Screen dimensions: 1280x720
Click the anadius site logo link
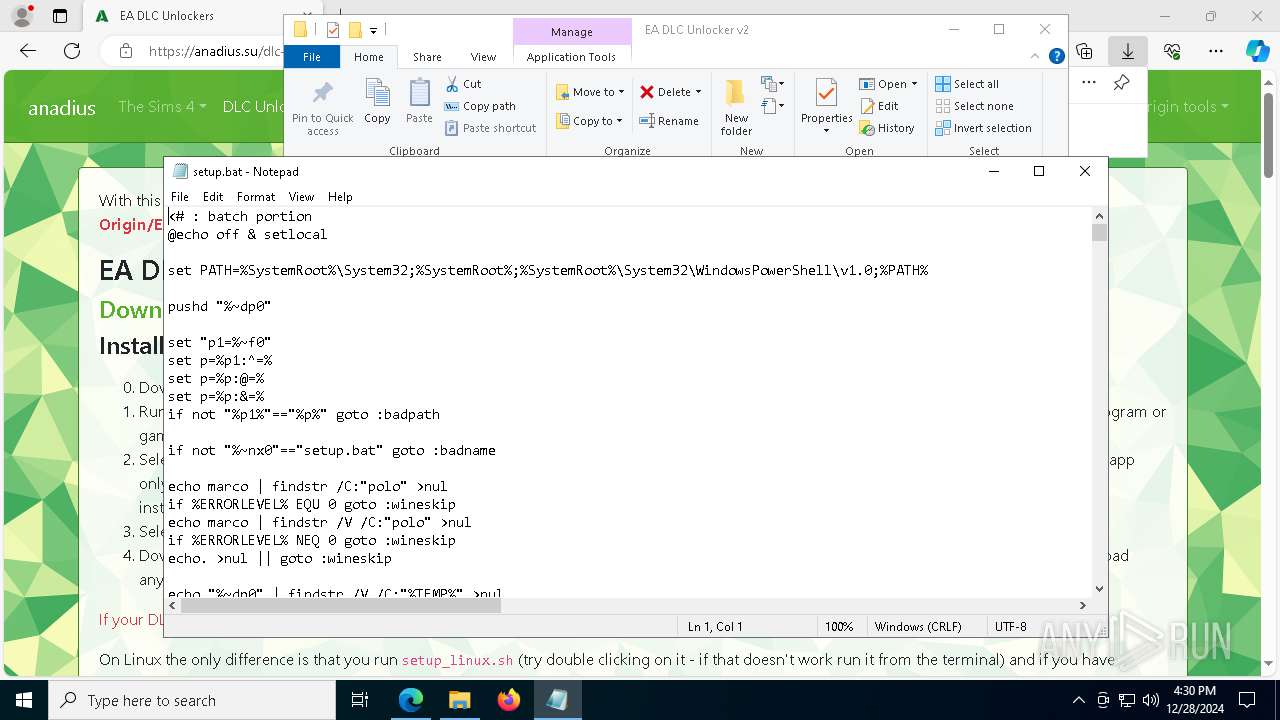(x=62, y=107)
